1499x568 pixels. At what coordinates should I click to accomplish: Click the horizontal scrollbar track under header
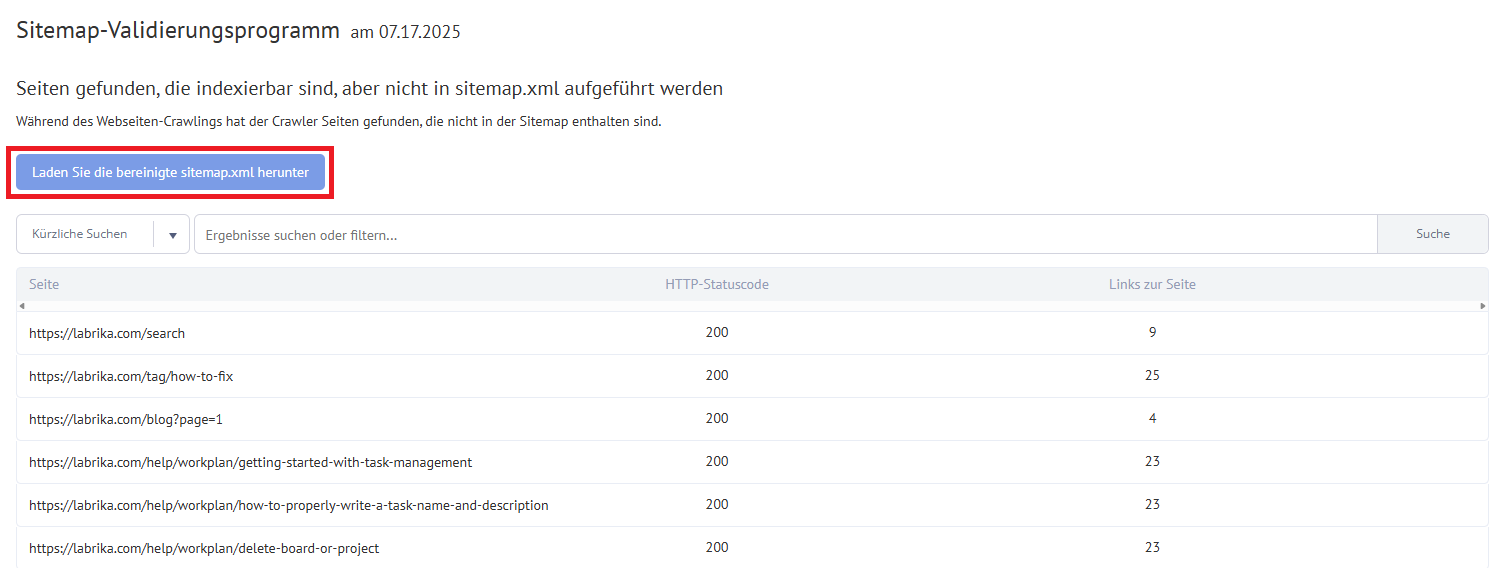coord(752,306)
